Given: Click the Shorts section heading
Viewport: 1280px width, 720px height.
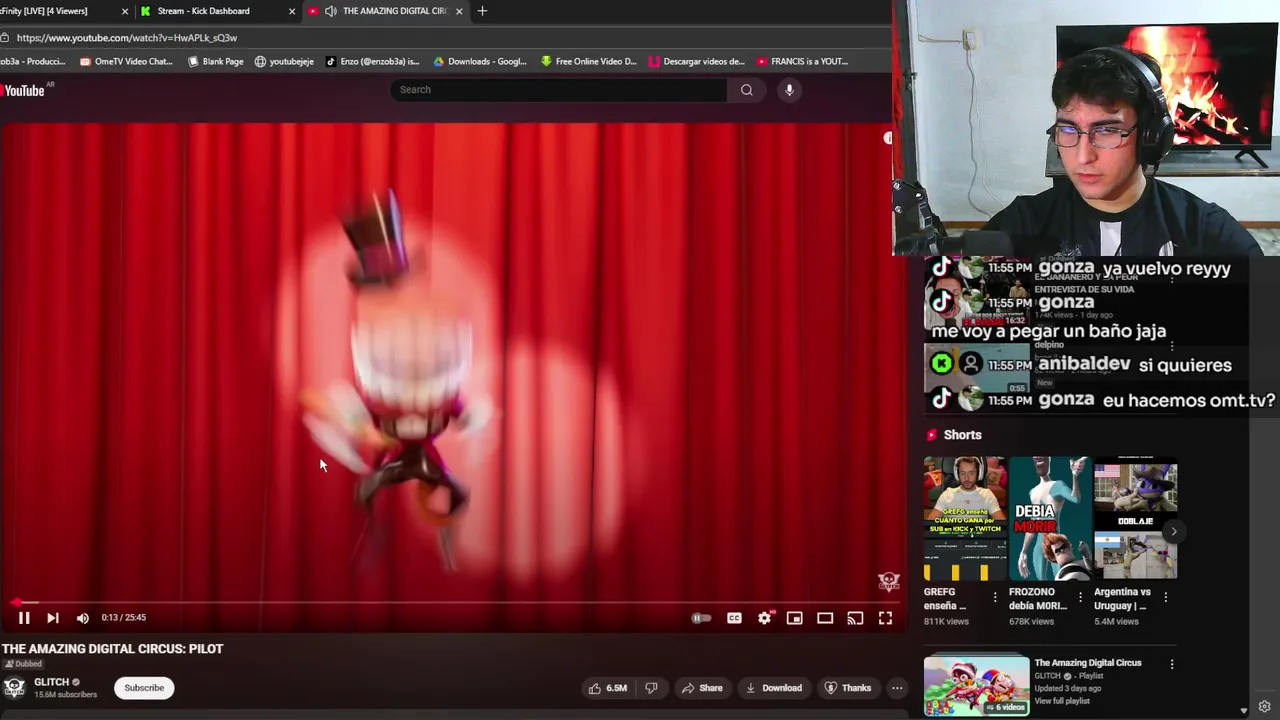Looking at the screenshot, I should [x=962, y=435].
